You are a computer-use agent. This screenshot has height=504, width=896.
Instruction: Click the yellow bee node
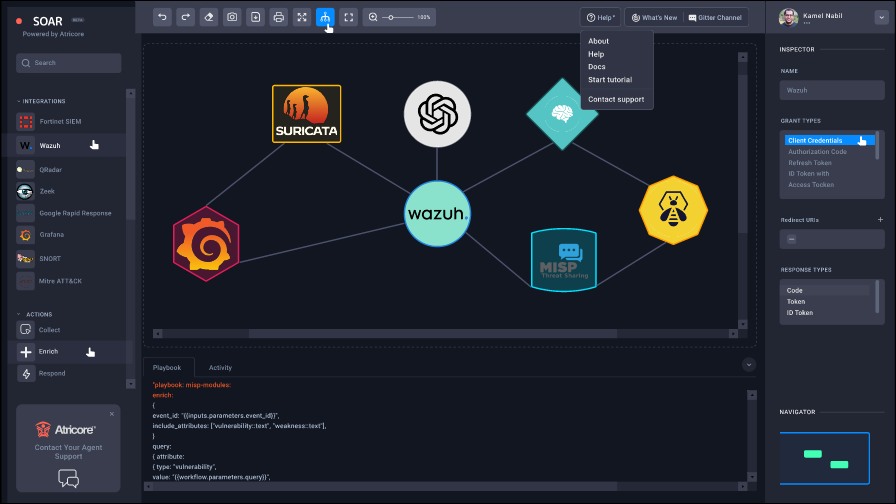[x=673, y=210]
